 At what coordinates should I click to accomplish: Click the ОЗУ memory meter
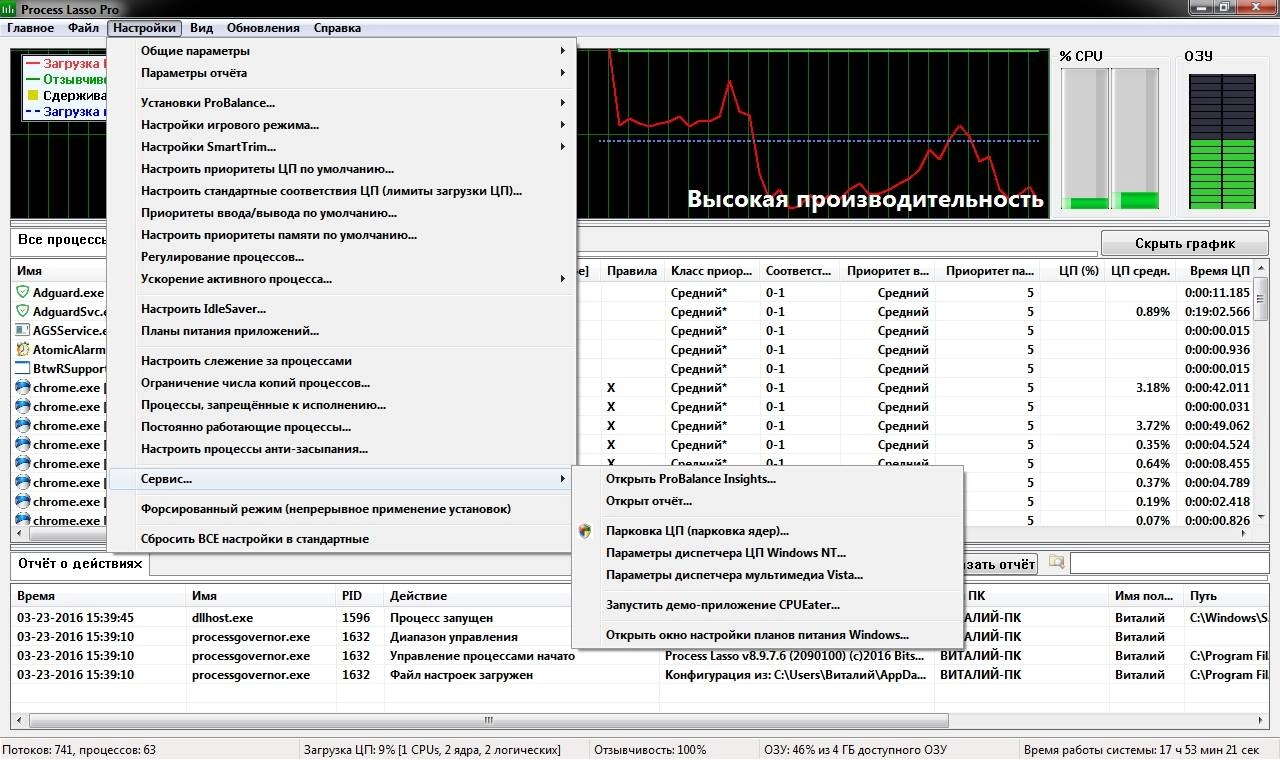(1221, 141)
